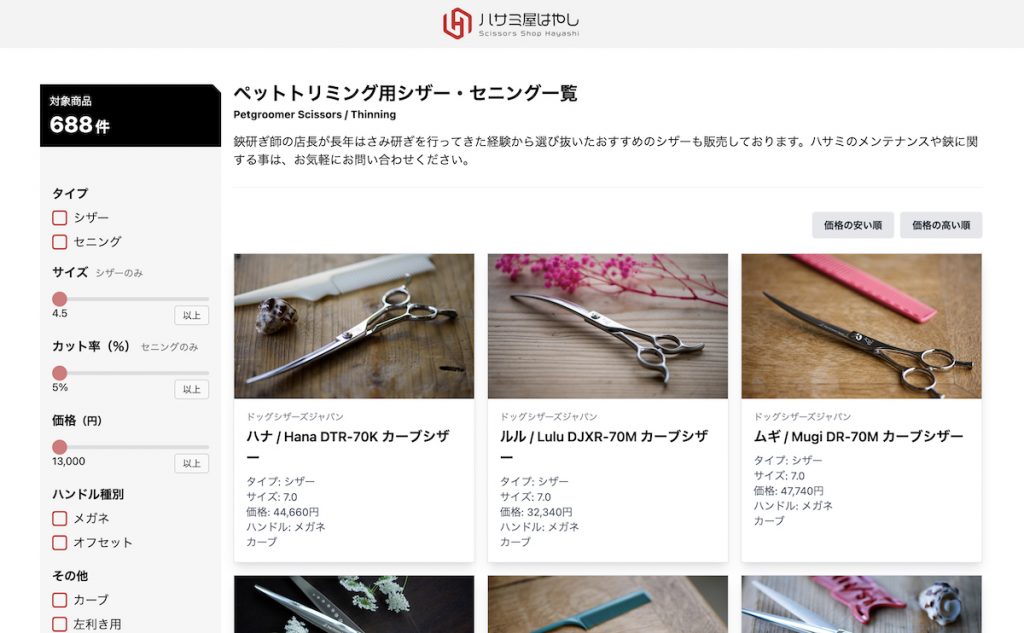Sort by 価格の安い順
This screenshot has width=1024, height=633.
point(853,225)
